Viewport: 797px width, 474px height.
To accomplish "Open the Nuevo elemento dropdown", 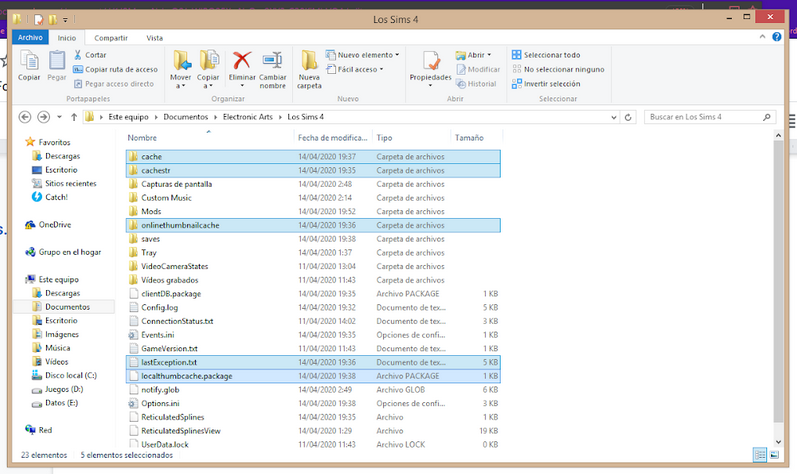I will 367,55.
